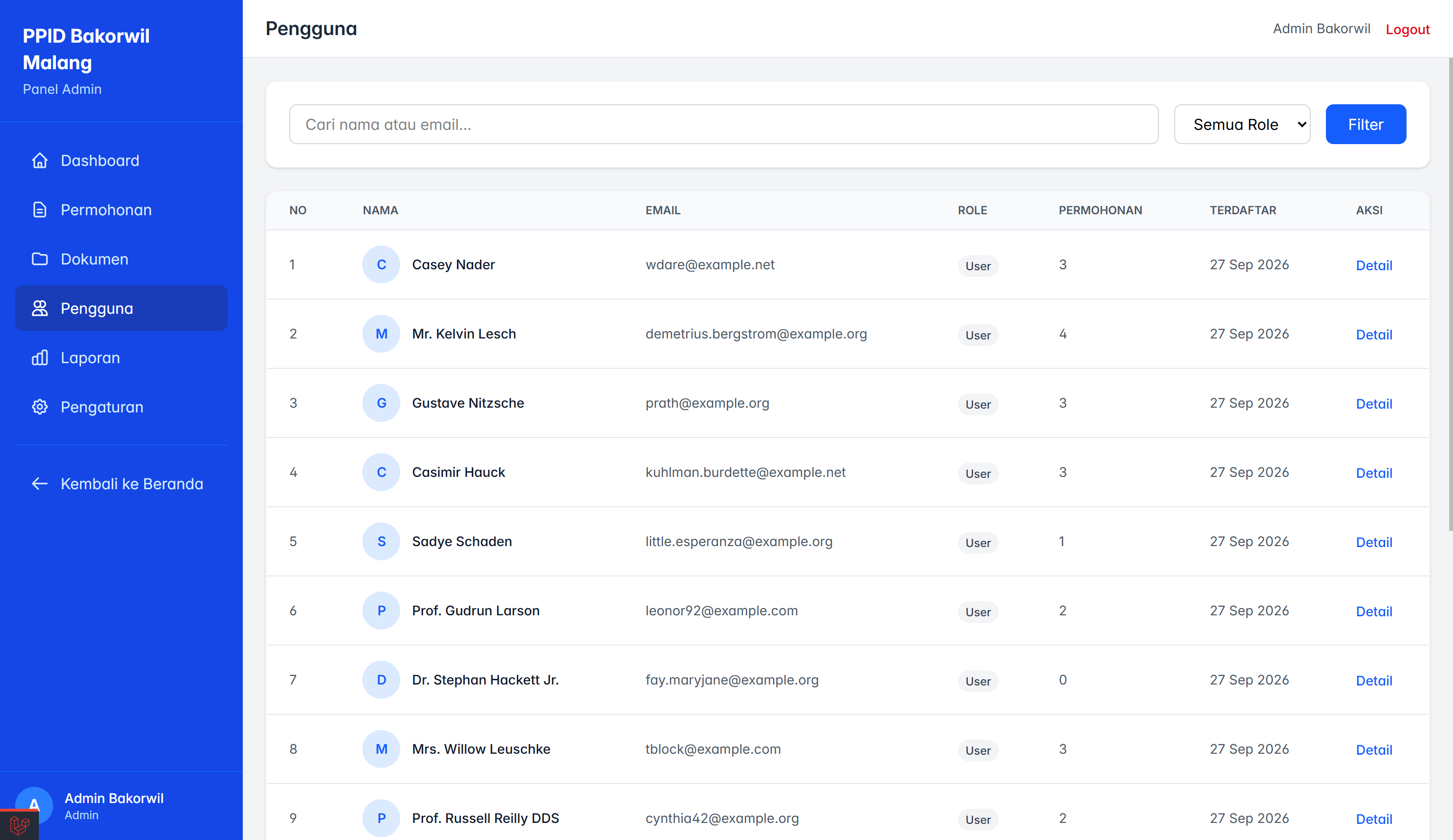The width and height of the screenshot is (1453, 840).
Task: Open the Semua Role dropdown
Action: (1242, 125)
